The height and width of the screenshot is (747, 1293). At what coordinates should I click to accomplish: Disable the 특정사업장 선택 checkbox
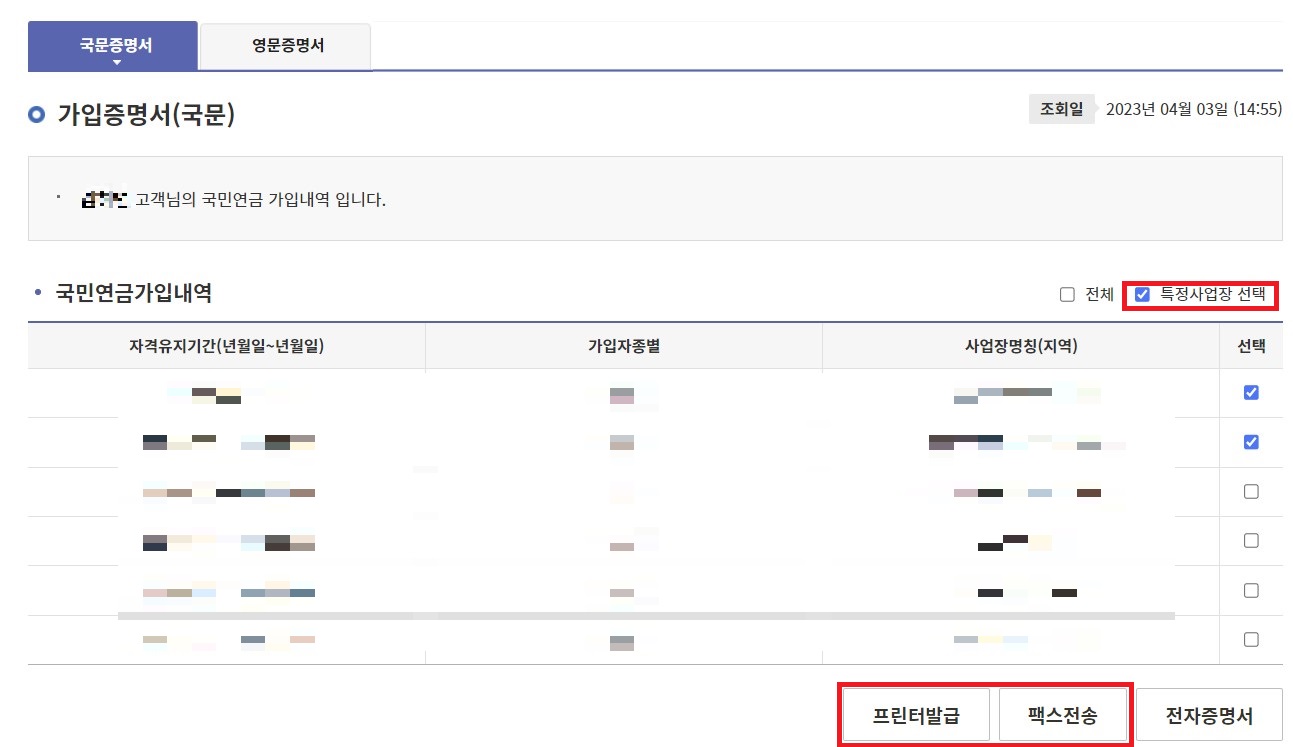[1142, 294]
